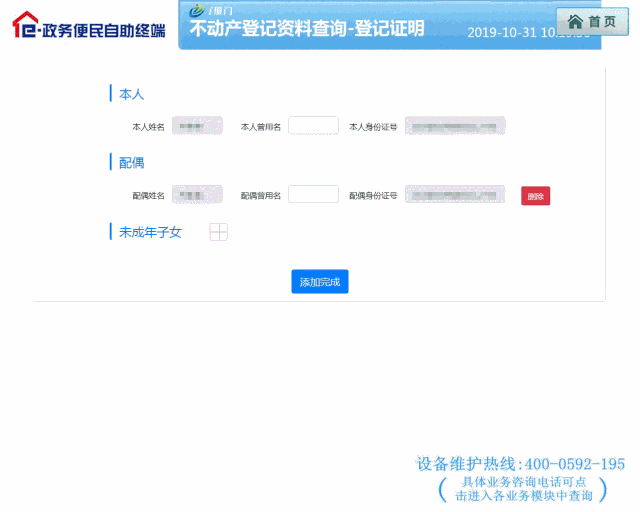Image resolution: width=640 pixels, height=512 pixels.
Task: Click the i厦门 logo in header
Action: point(211,10)
